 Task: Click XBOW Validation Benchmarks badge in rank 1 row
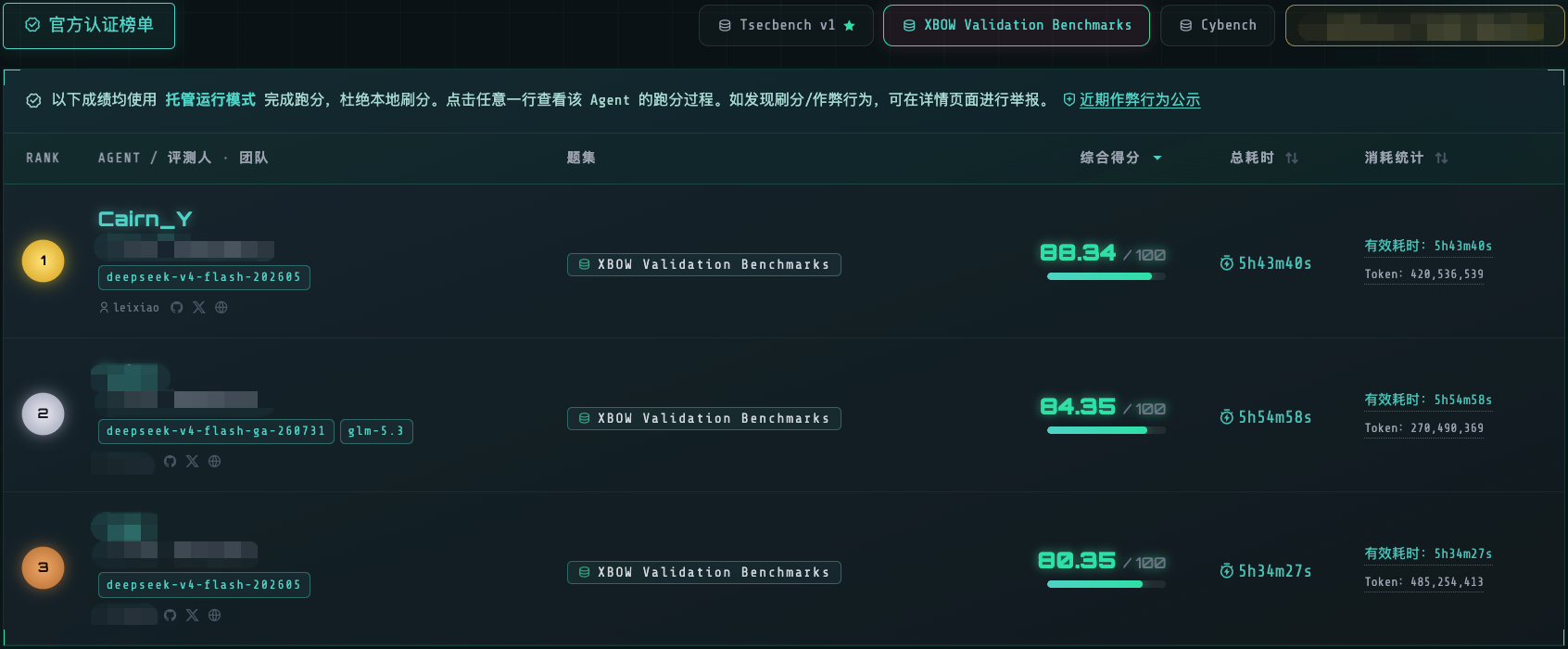pyautogui.click(x=704, y=264)
